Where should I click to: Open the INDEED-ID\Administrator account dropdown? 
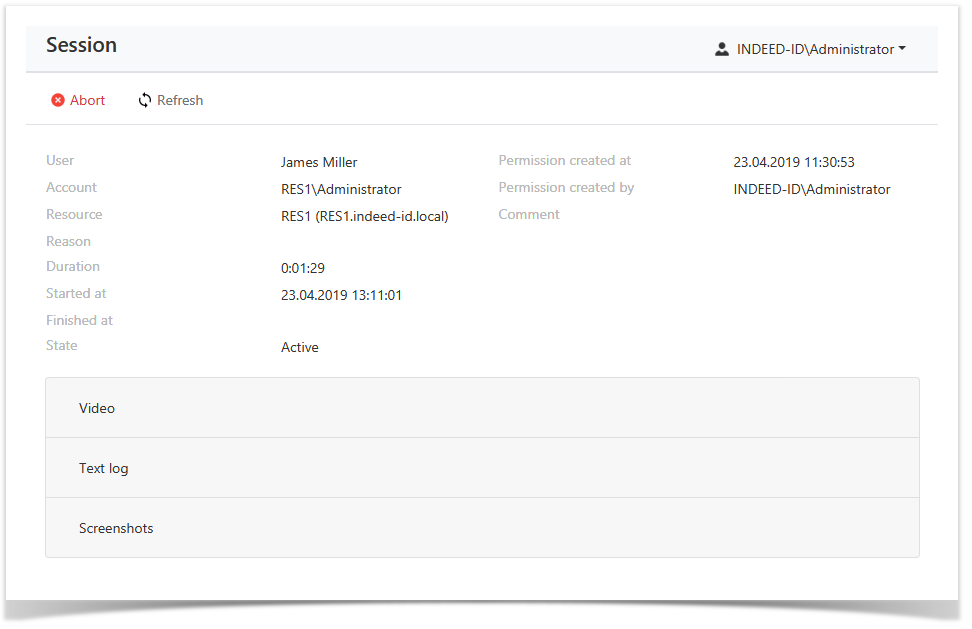pos(814,49)
